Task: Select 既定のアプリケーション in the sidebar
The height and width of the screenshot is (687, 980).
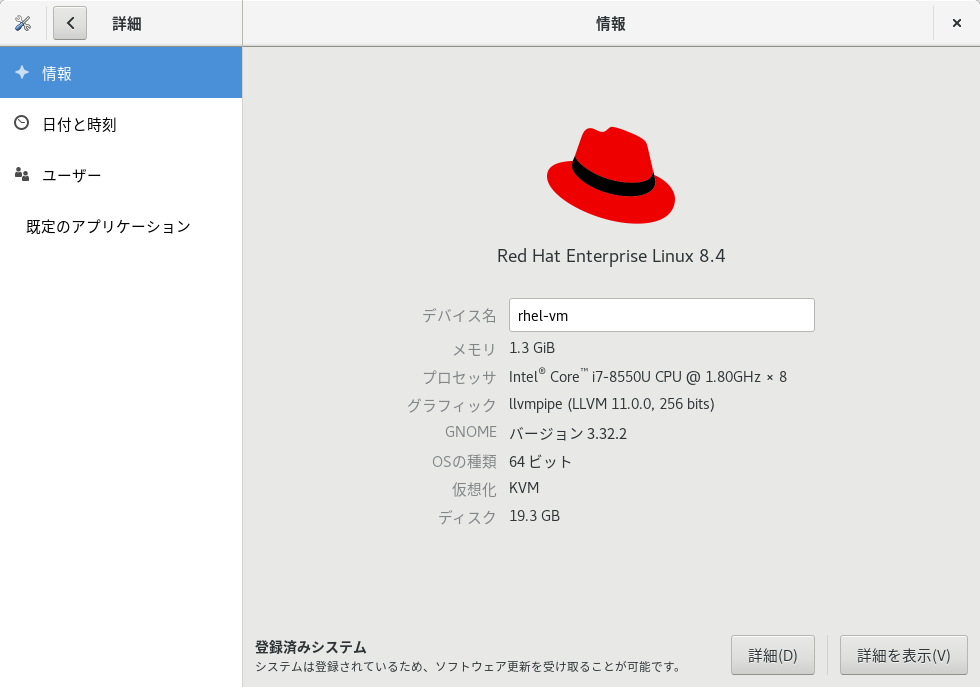Action: click(110, 226)
